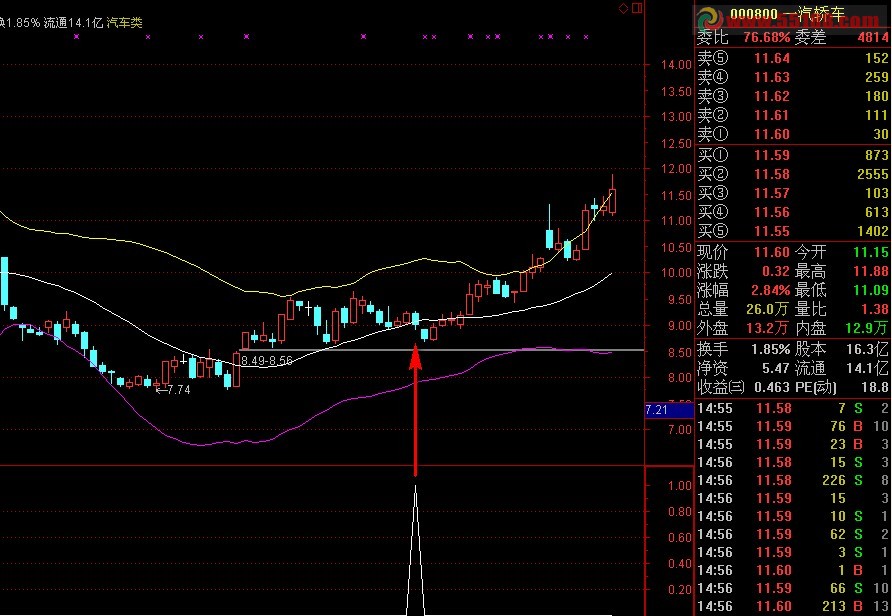Click the white signal spike in indicator panel

415,550
